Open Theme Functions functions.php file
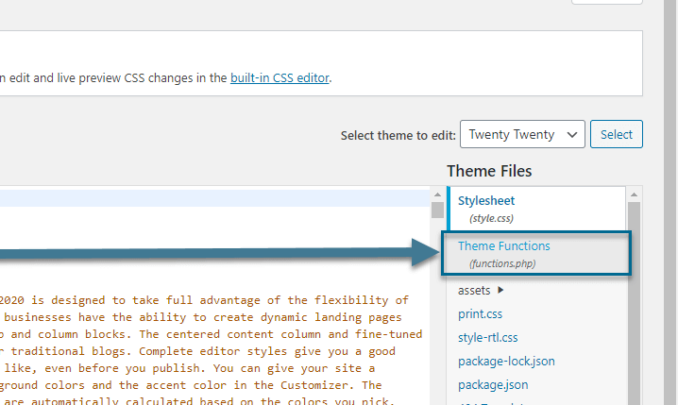Screen dimensions: 678x405 click(504, 246)
